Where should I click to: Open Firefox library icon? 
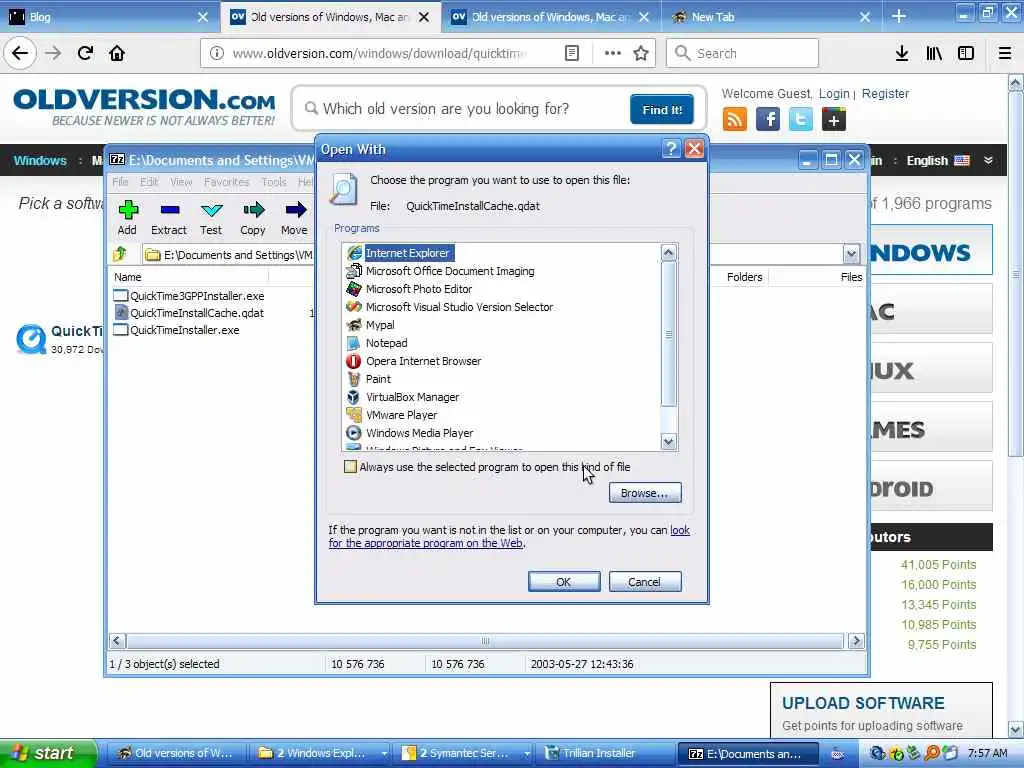point(934,53)
